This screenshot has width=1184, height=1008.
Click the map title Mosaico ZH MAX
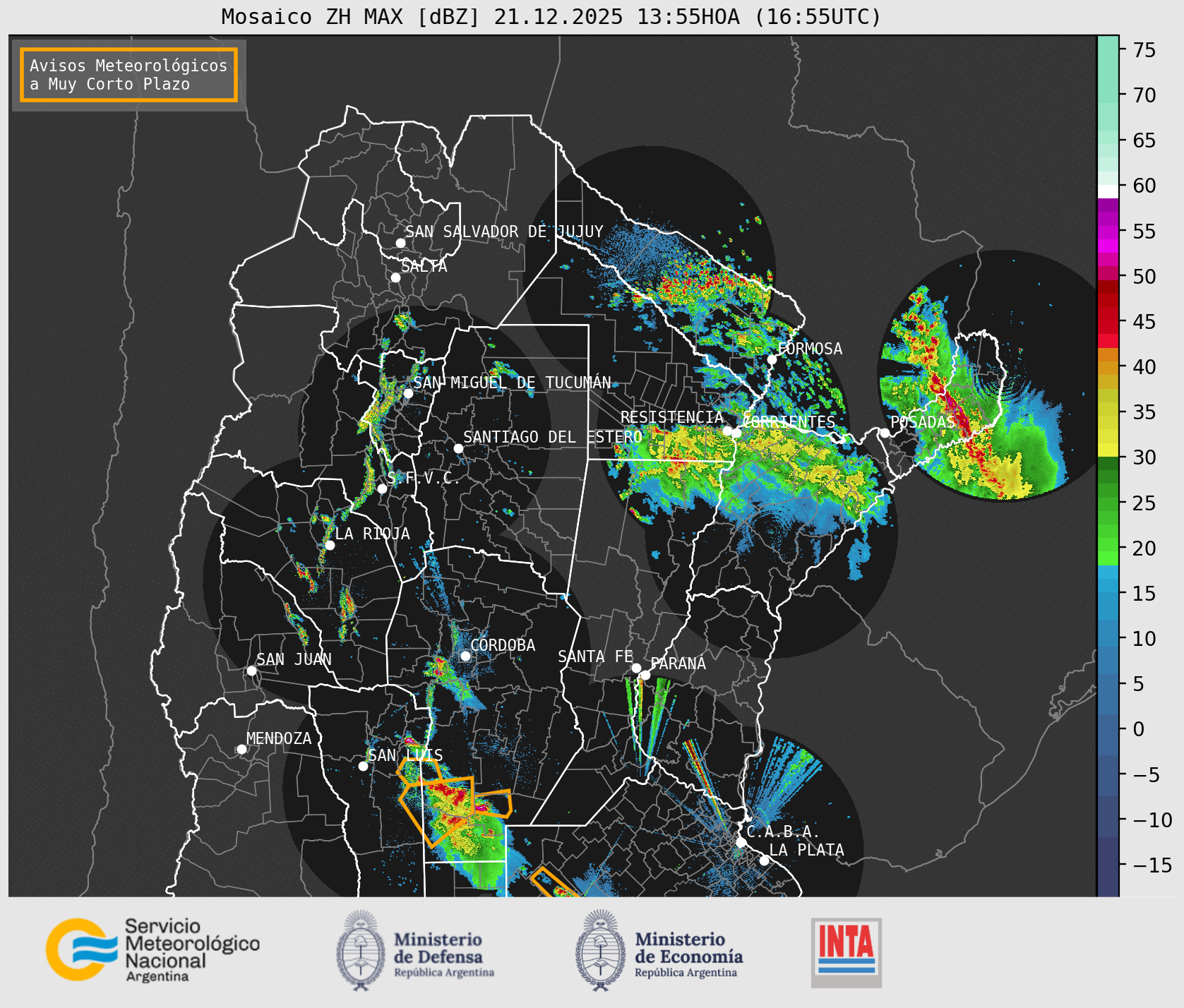tap(551, 16)
